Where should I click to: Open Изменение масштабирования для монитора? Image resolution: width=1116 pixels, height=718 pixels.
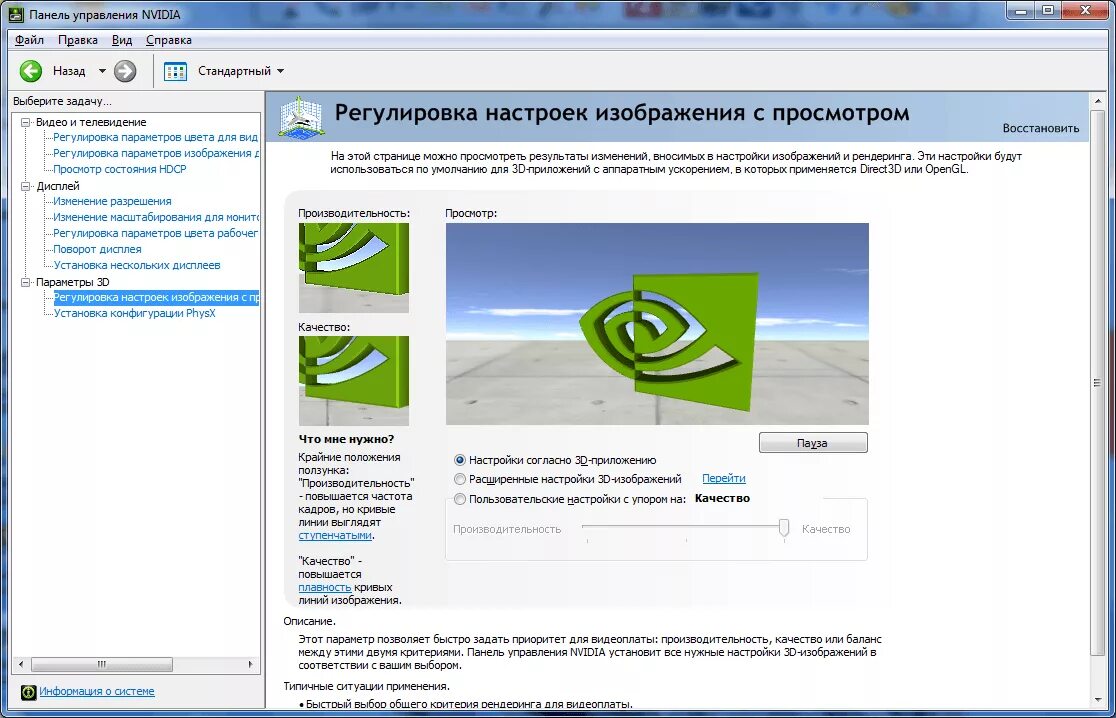point(156,217)
